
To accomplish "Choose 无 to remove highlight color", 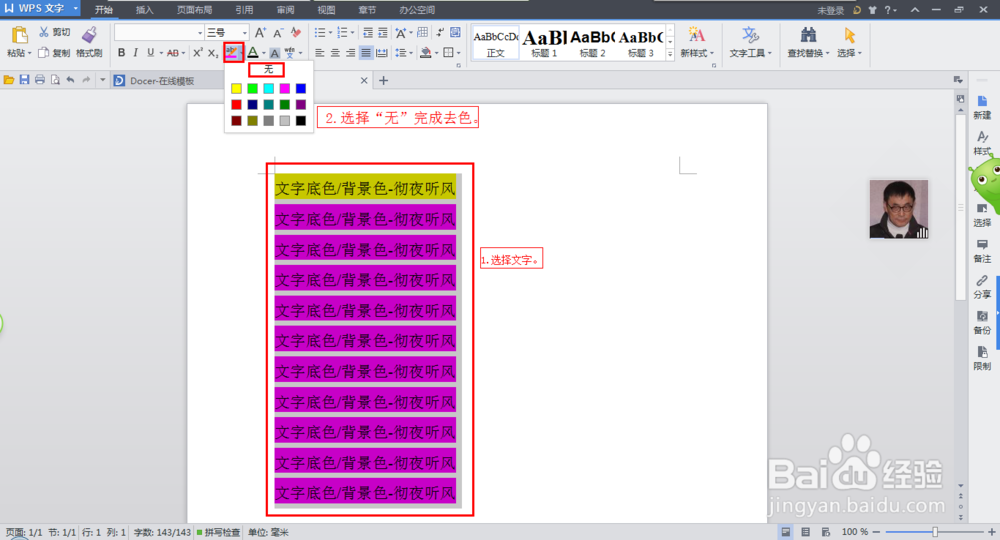I will point(267,69).
